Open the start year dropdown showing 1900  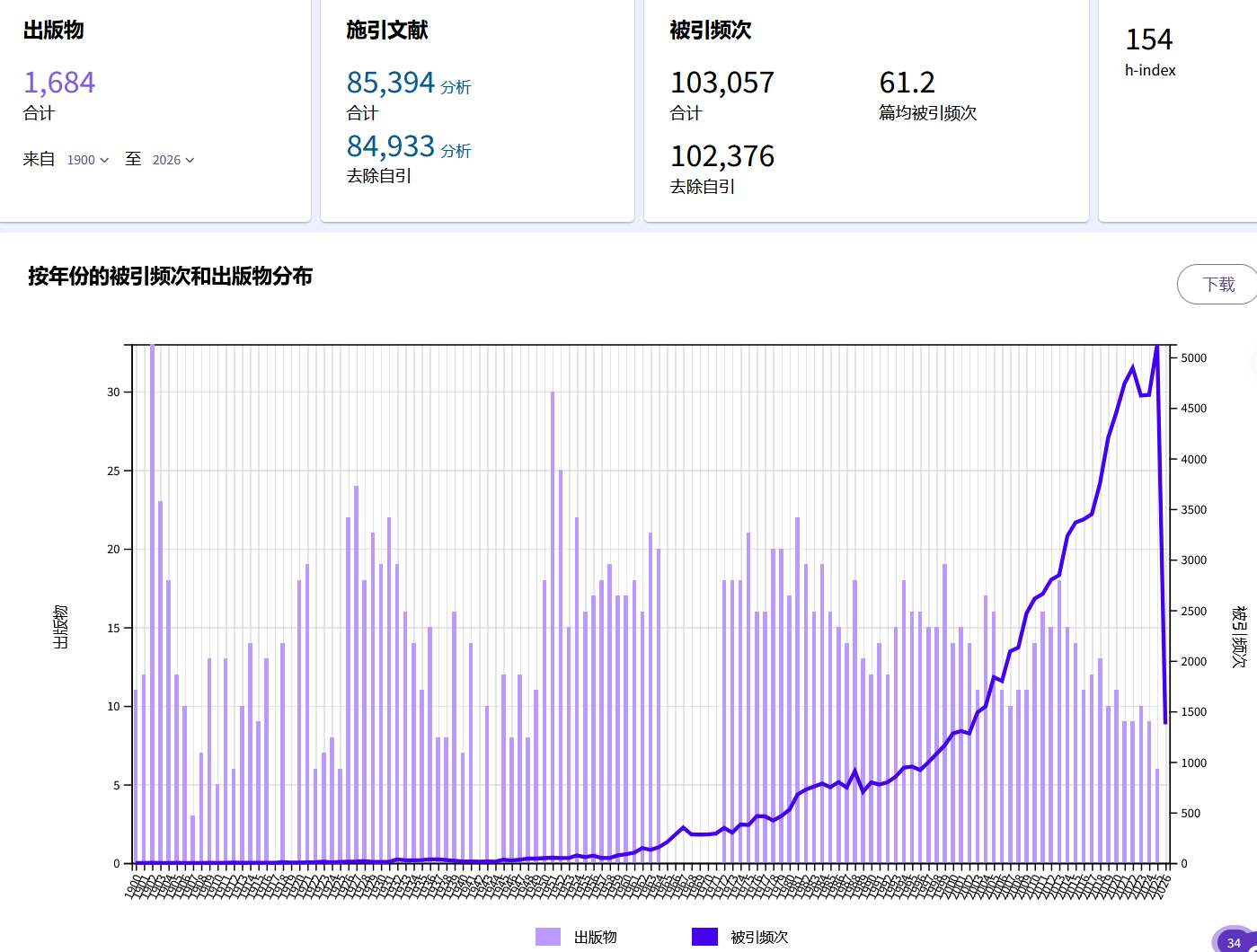pyautogui.click(x=87, y=160)
